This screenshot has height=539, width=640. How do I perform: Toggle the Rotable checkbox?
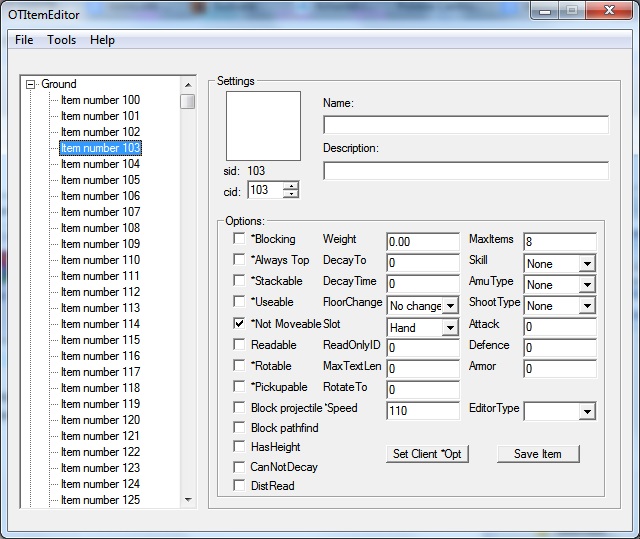pyautogui.click(x=239, y=365)
